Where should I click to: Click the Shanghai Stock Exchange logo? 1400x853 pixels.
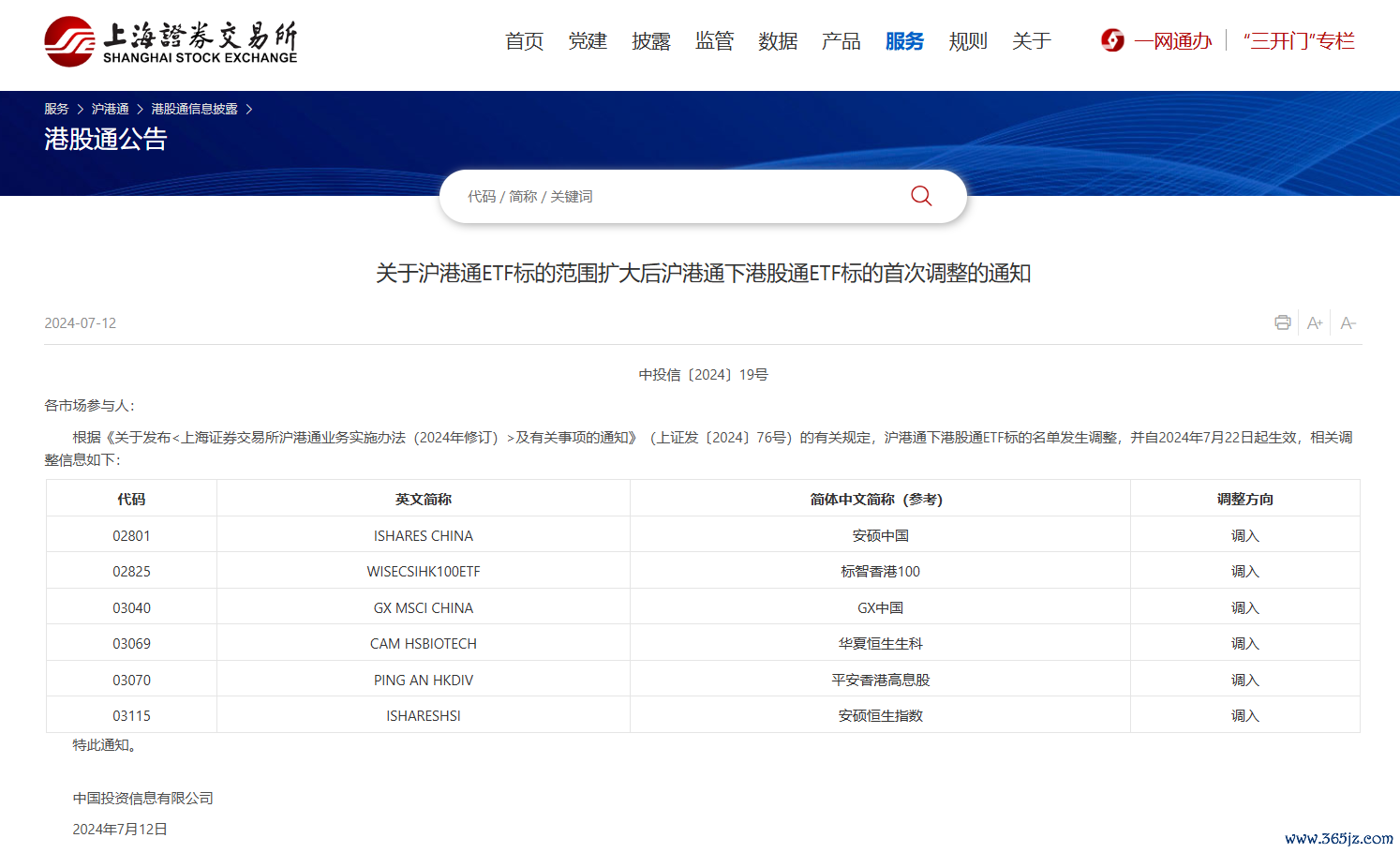pos(171,41)
